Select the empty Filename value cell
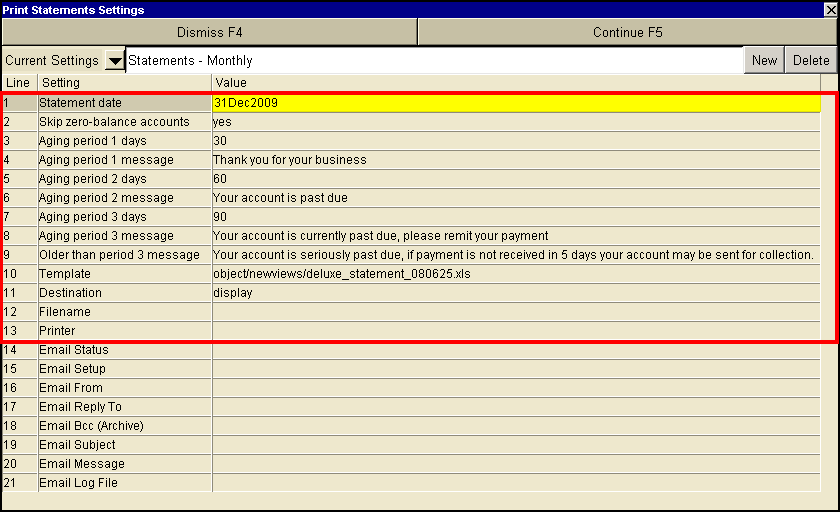 (516, 312)
